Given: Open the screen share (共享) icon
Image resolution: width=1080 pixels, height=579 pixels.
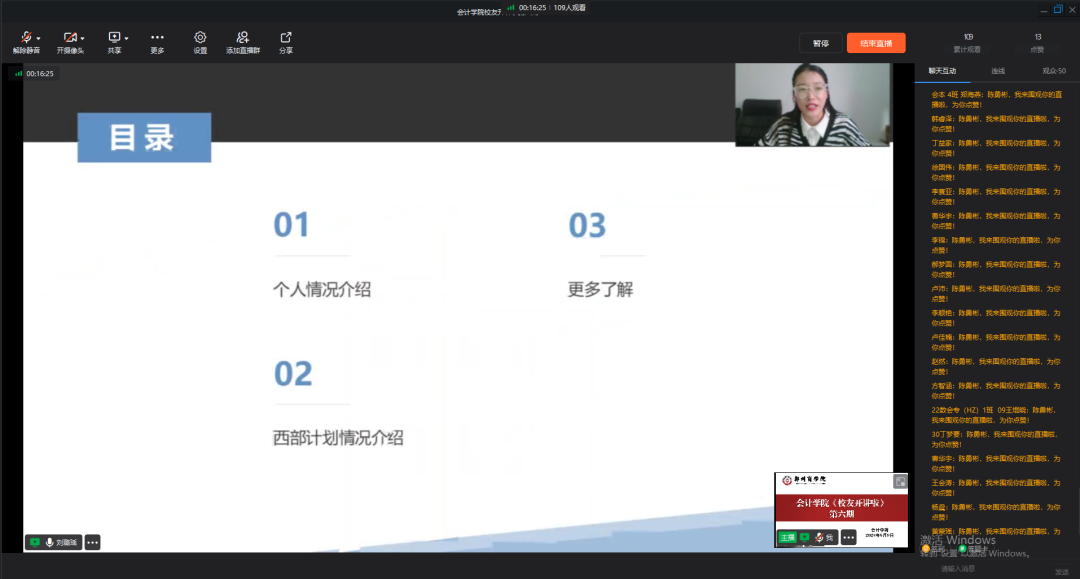Looking at the screenshot, I should pyautogui.click(x=113, y=38).
